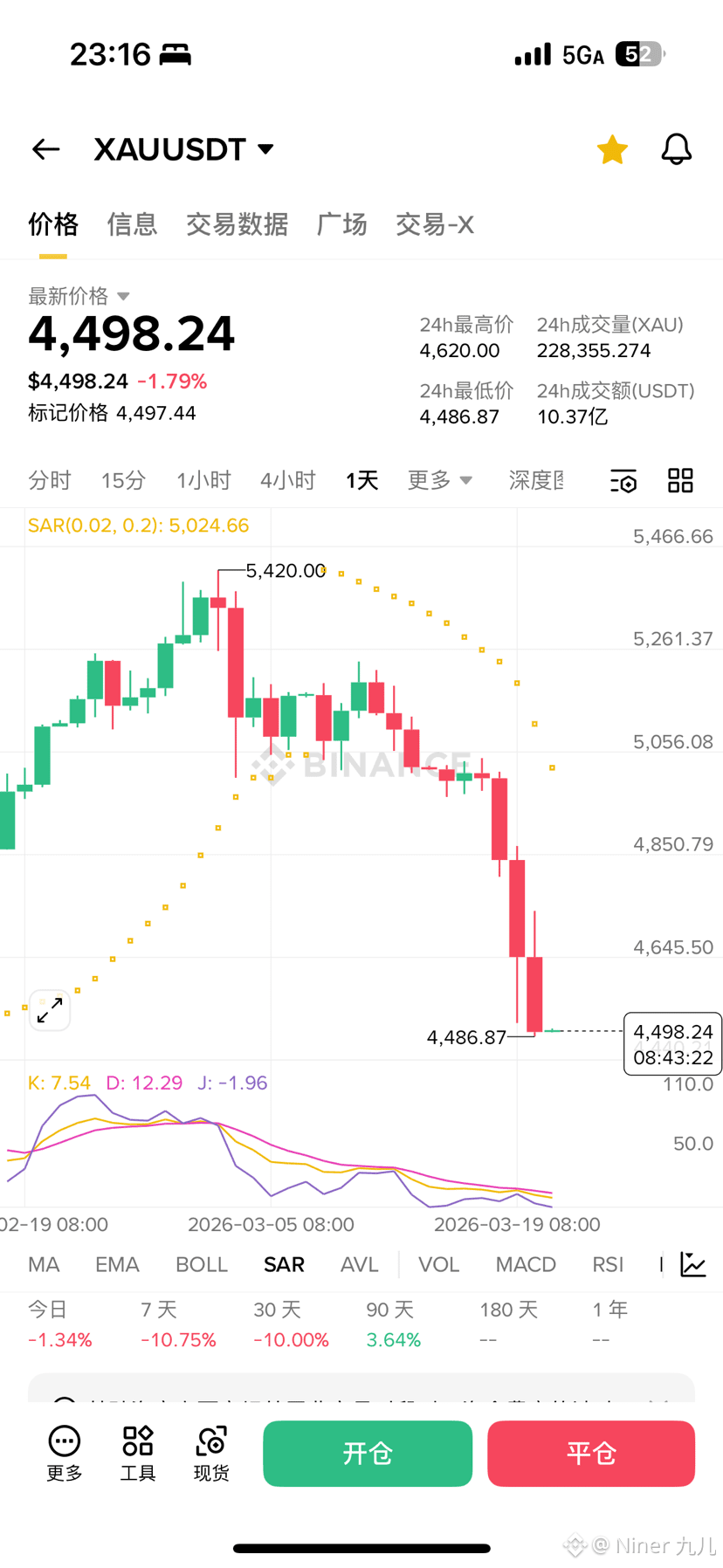Tap the 5,420.00 high candlestick

click(x=218, y=602)
